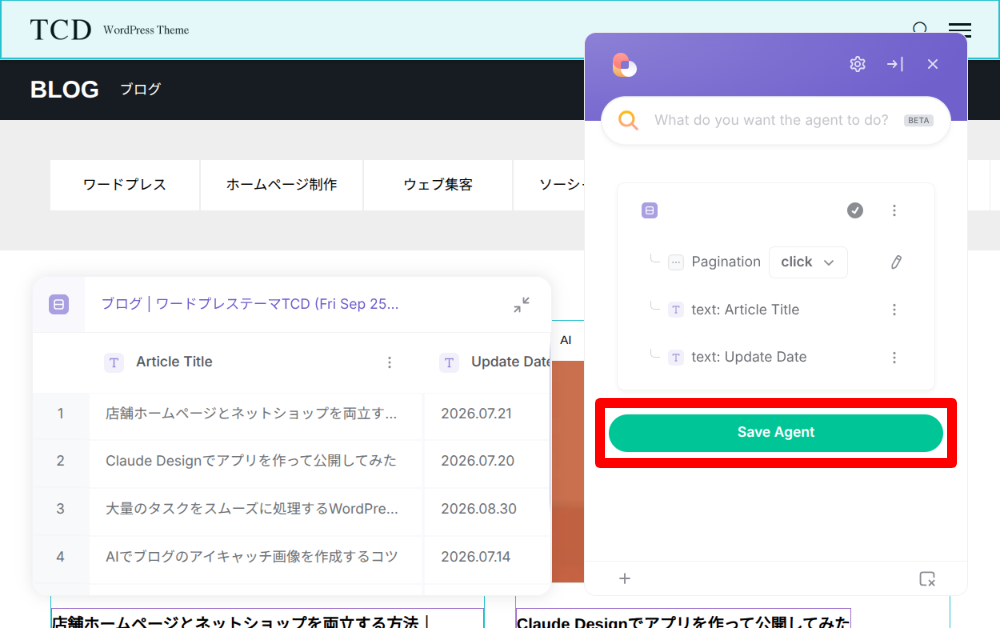Edit Pagination with the pencil icon
The height and width of the screenshot is (628, 1000).
896,262
